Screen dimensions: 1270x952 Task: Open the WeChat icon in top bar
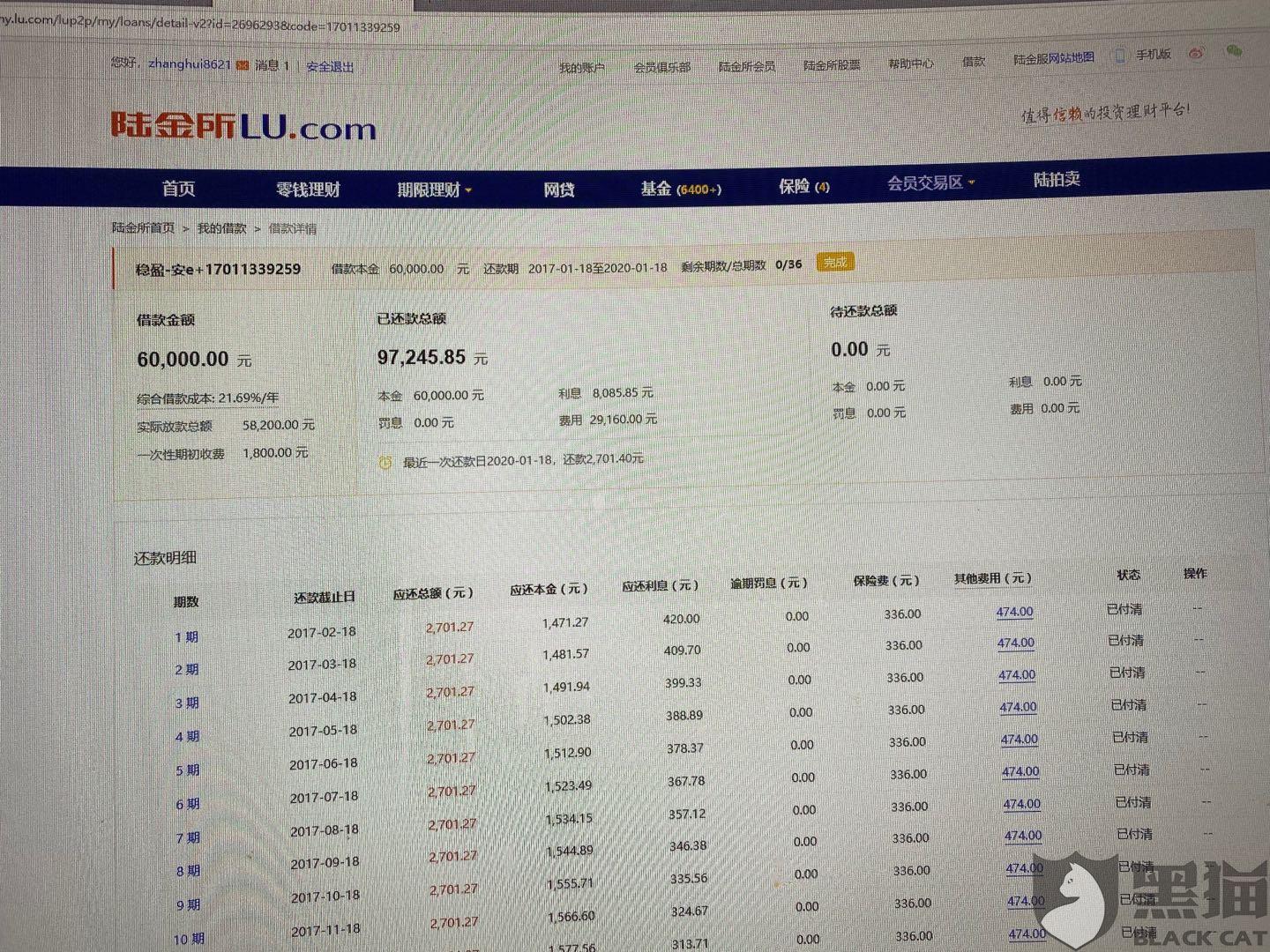[x=1234, y=51]
